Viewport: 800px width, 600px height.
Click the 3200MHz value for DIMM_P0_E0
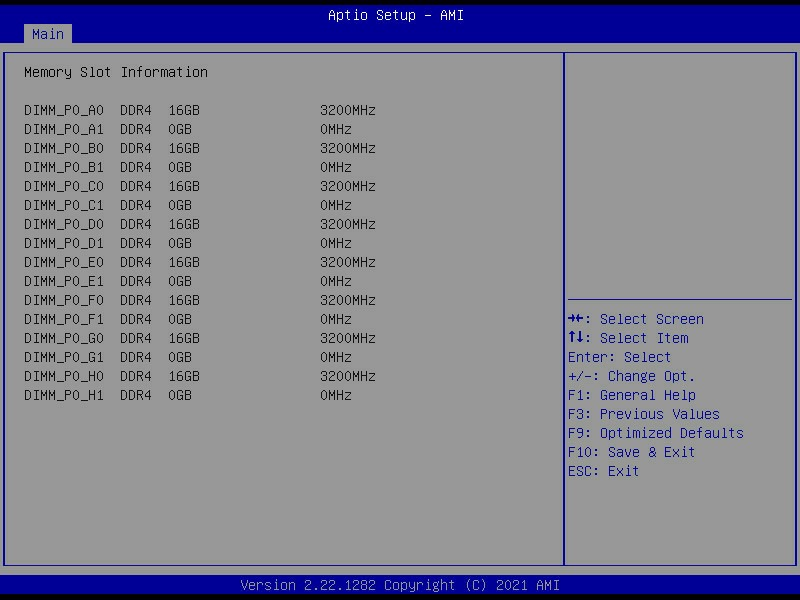click(x=348, y=262)
